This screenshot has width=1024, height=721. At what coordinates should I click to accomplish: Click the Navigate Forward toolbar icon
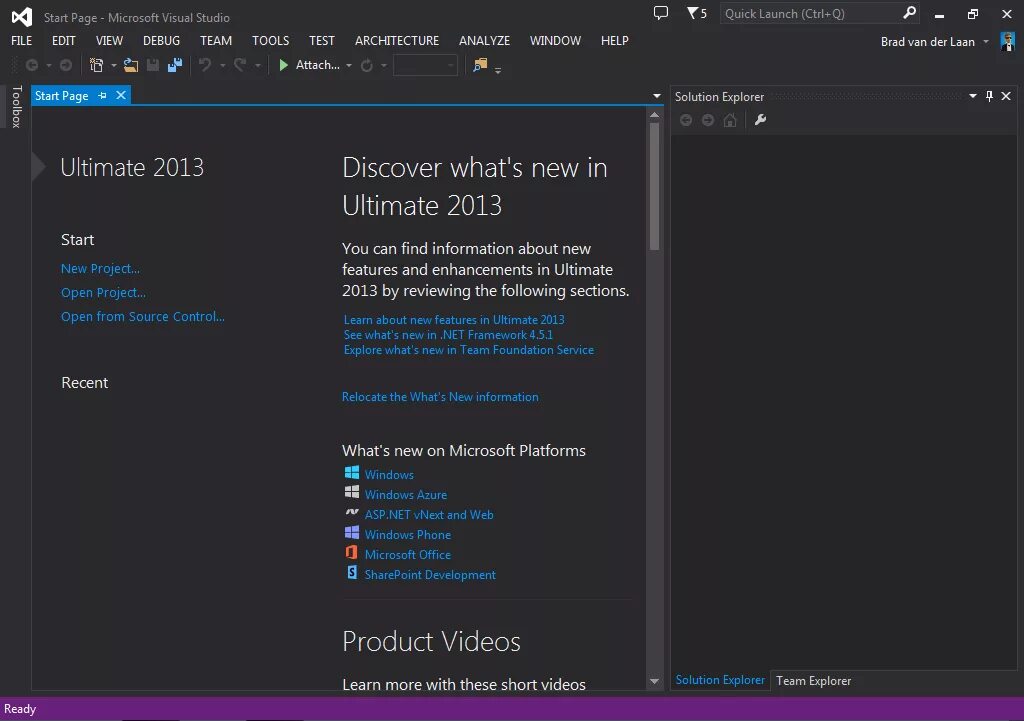(66, 65)
